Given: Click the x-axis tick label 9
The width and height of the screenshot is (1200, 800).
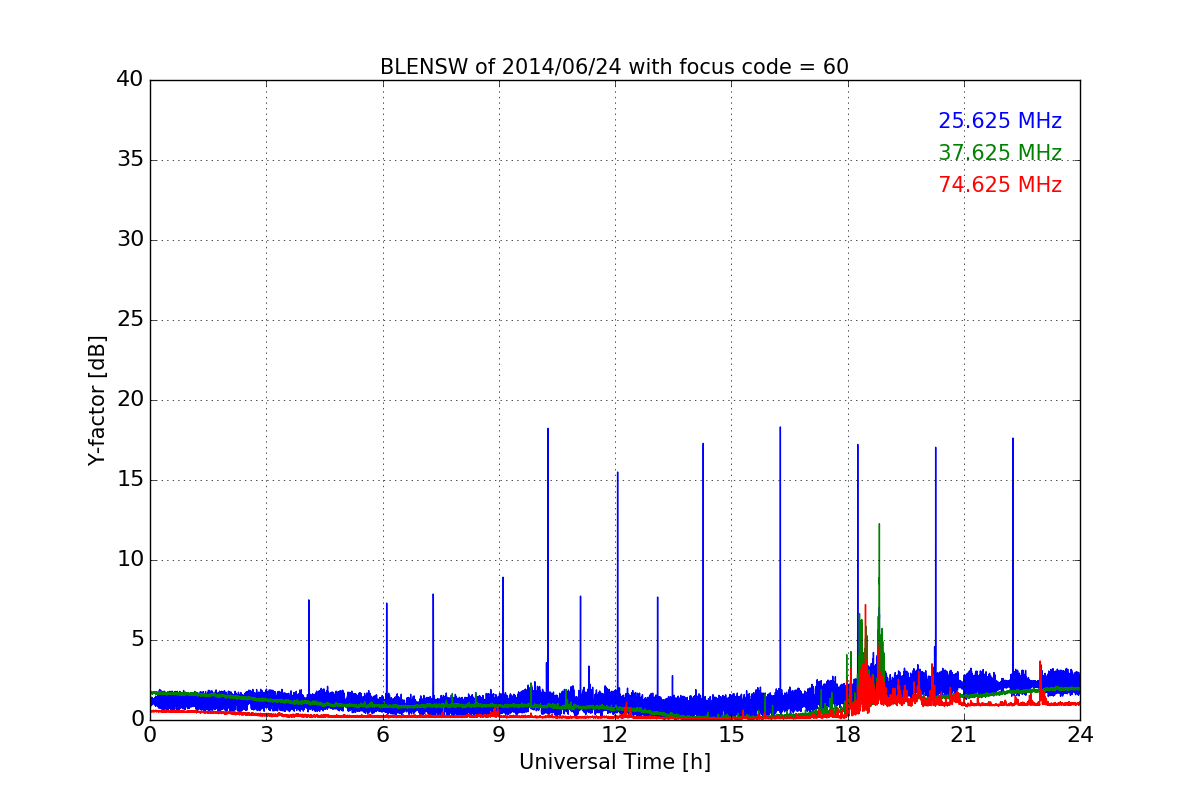Looking at the screenshot, I should 499,735.
